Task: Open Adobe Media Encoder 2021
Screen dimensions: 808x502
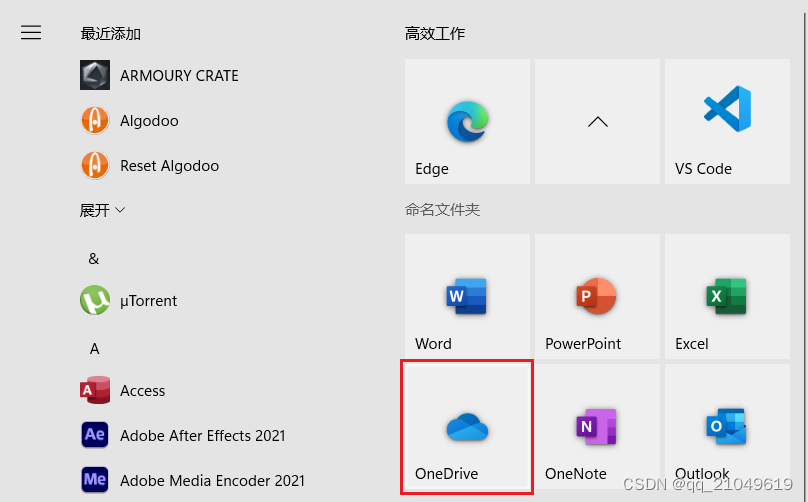Action: (x=192, y=480)
